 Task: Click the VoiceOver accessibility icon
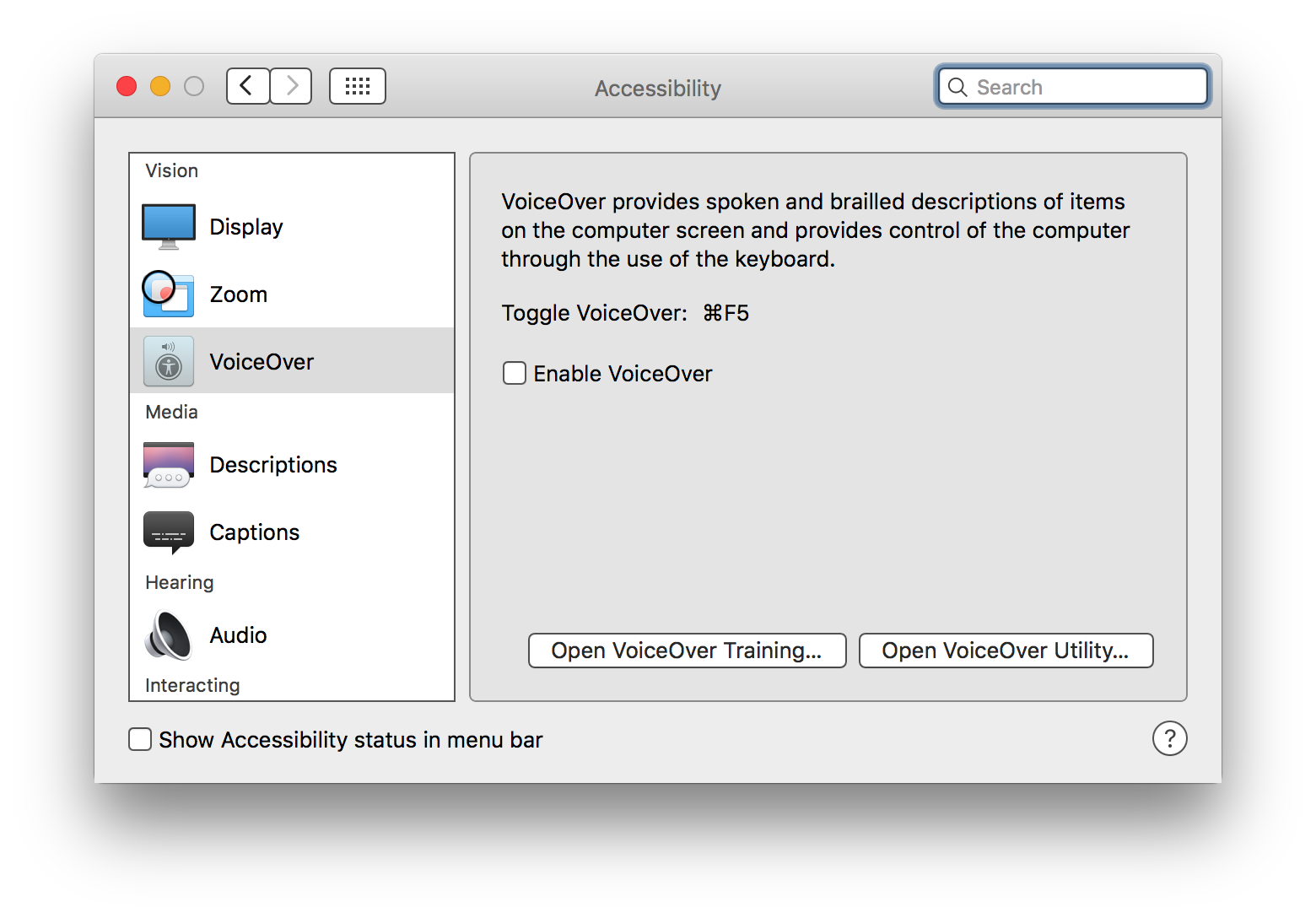(x=169, y=361)
